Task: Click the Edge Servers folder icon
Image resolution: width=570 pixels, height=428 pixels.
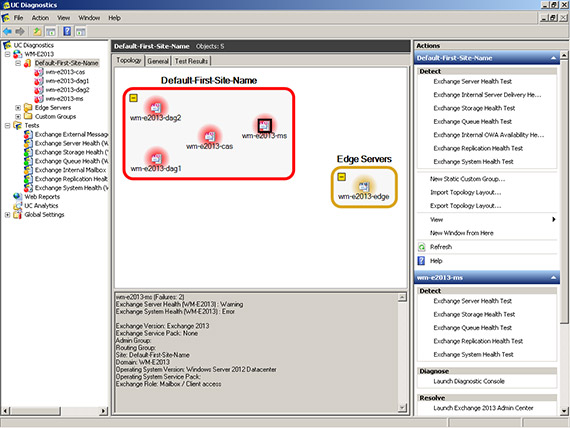Action: pyautogui.click(x=28, y=108)
